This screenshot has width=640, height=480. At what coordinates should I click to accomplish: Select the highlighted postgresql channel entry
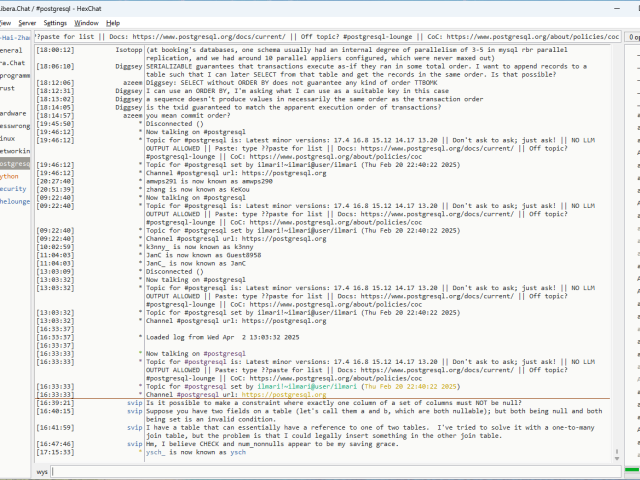(14, 163)
